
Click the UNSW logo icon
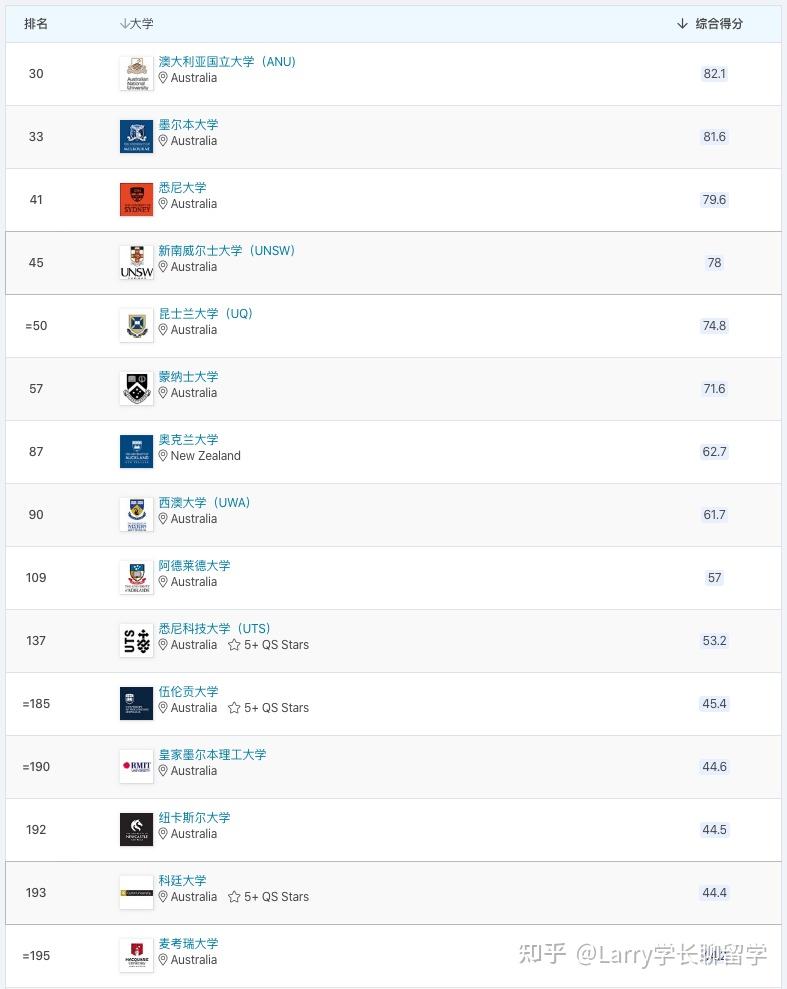click(x=136, y=263)
